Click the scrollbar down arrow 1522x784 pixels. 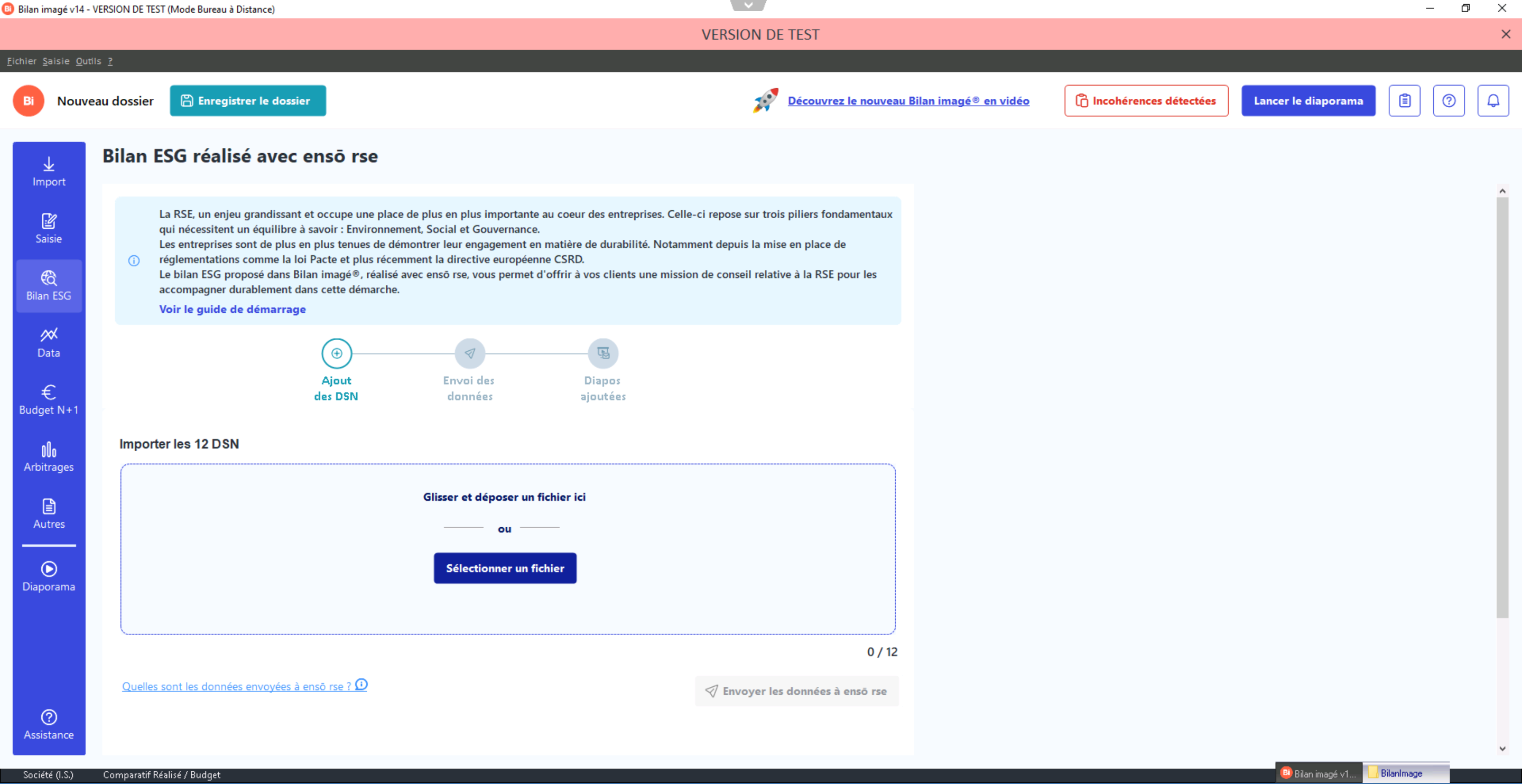tap(1502, 749)
